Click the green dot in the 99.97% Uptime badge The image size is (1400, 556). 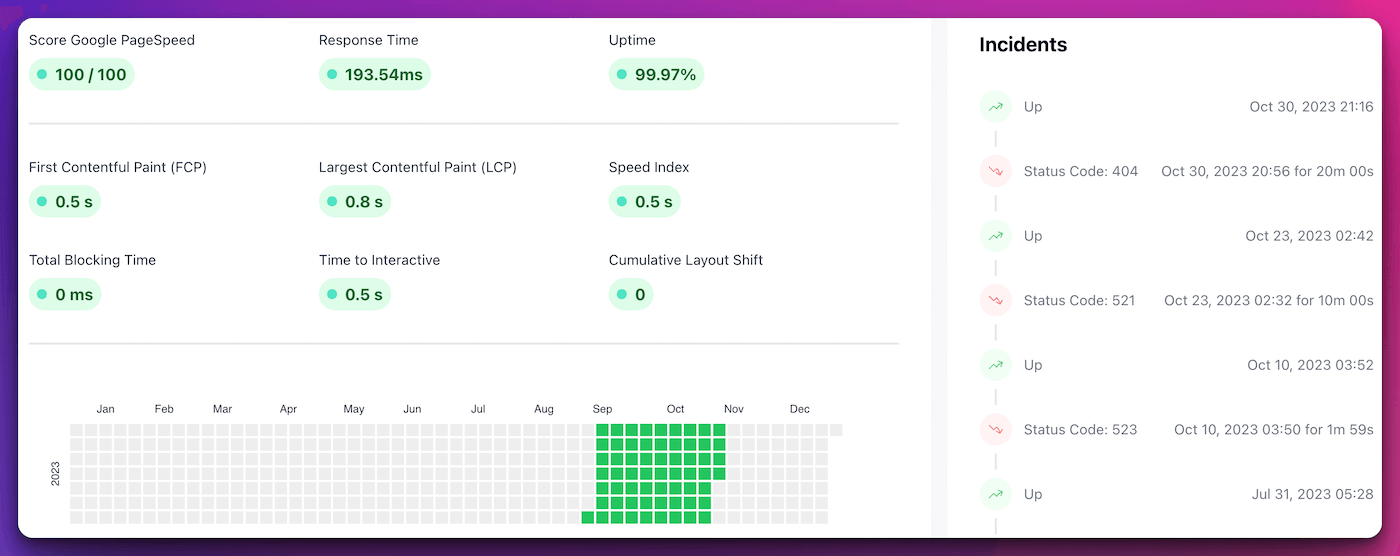pyautogui.click(x=622, y=74)
